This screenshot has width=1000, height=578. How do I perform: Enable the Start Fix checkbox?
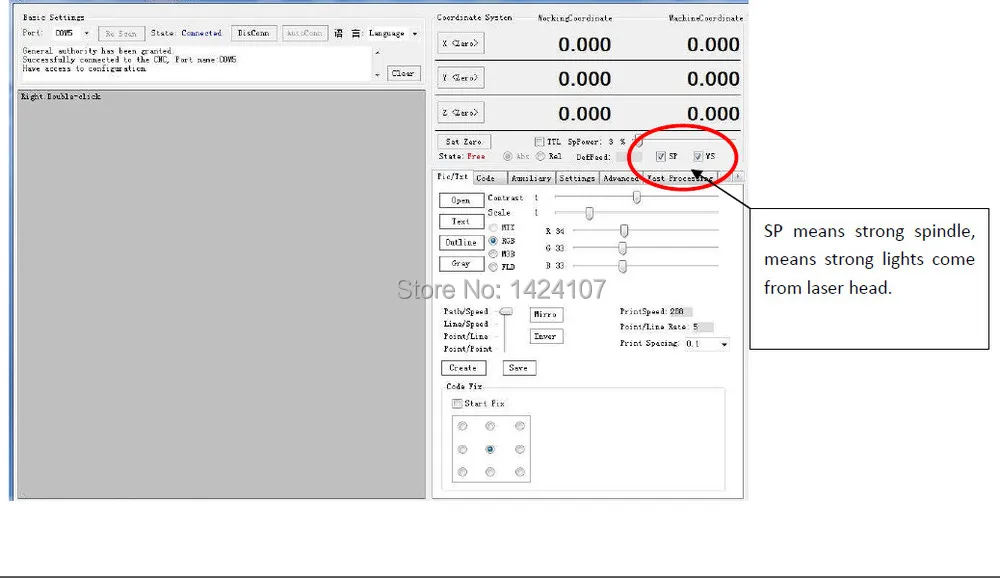[x=457, y=403]
